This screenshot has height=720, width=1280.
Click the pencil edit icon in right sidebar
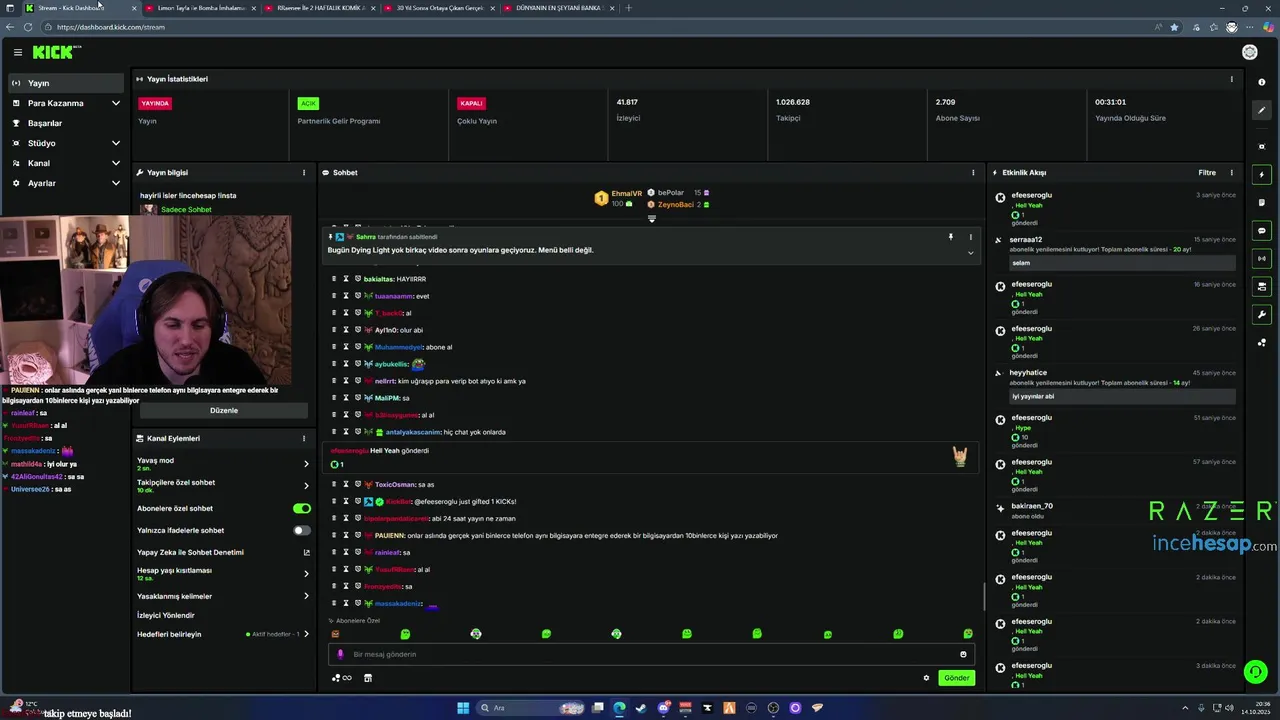tap(1262, 111)
